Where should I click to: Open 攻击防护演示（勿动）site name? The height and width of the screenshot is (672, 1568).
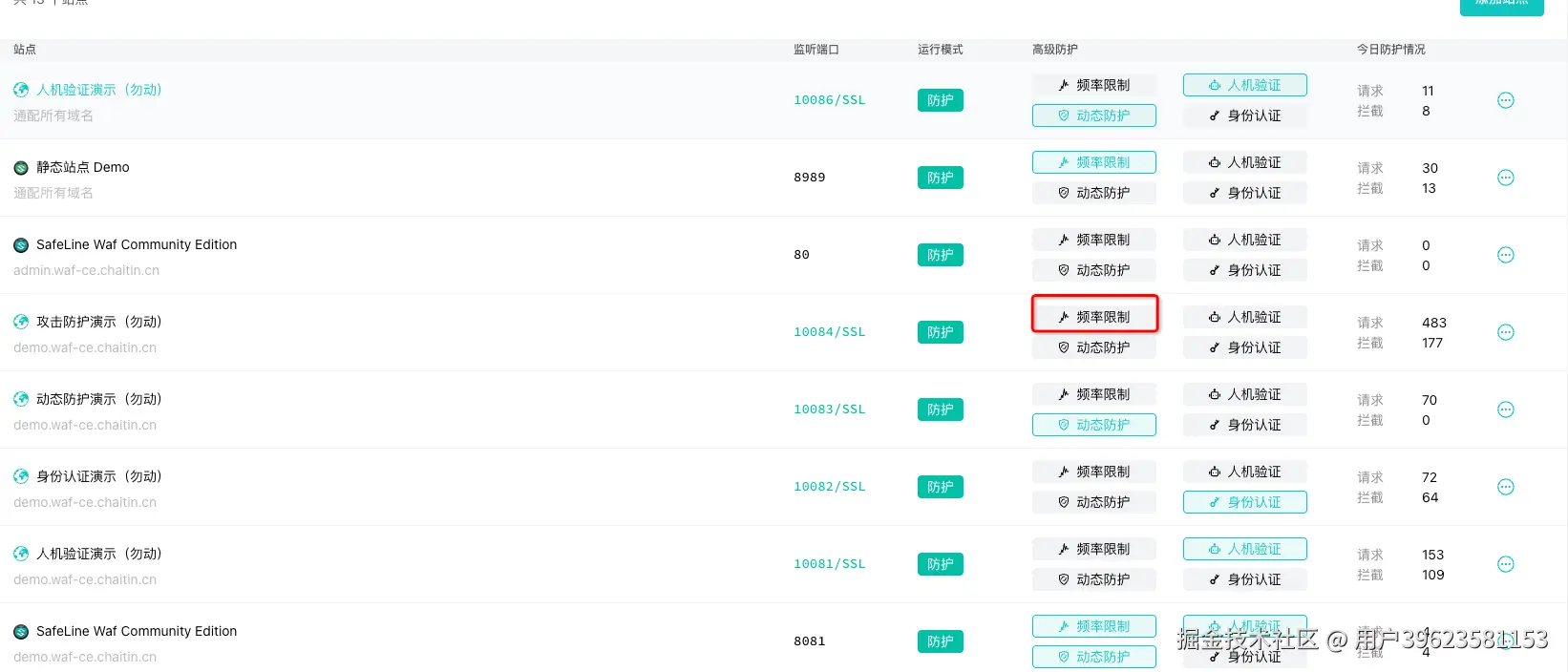pos(99,322)
